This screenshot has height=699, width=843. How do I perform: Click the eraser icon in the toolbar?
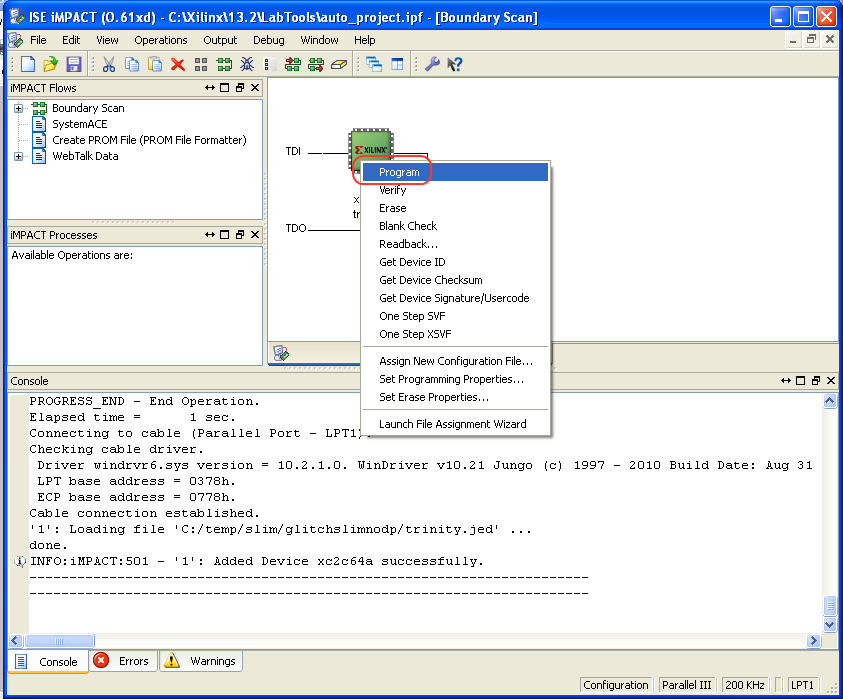coord(338,64)
